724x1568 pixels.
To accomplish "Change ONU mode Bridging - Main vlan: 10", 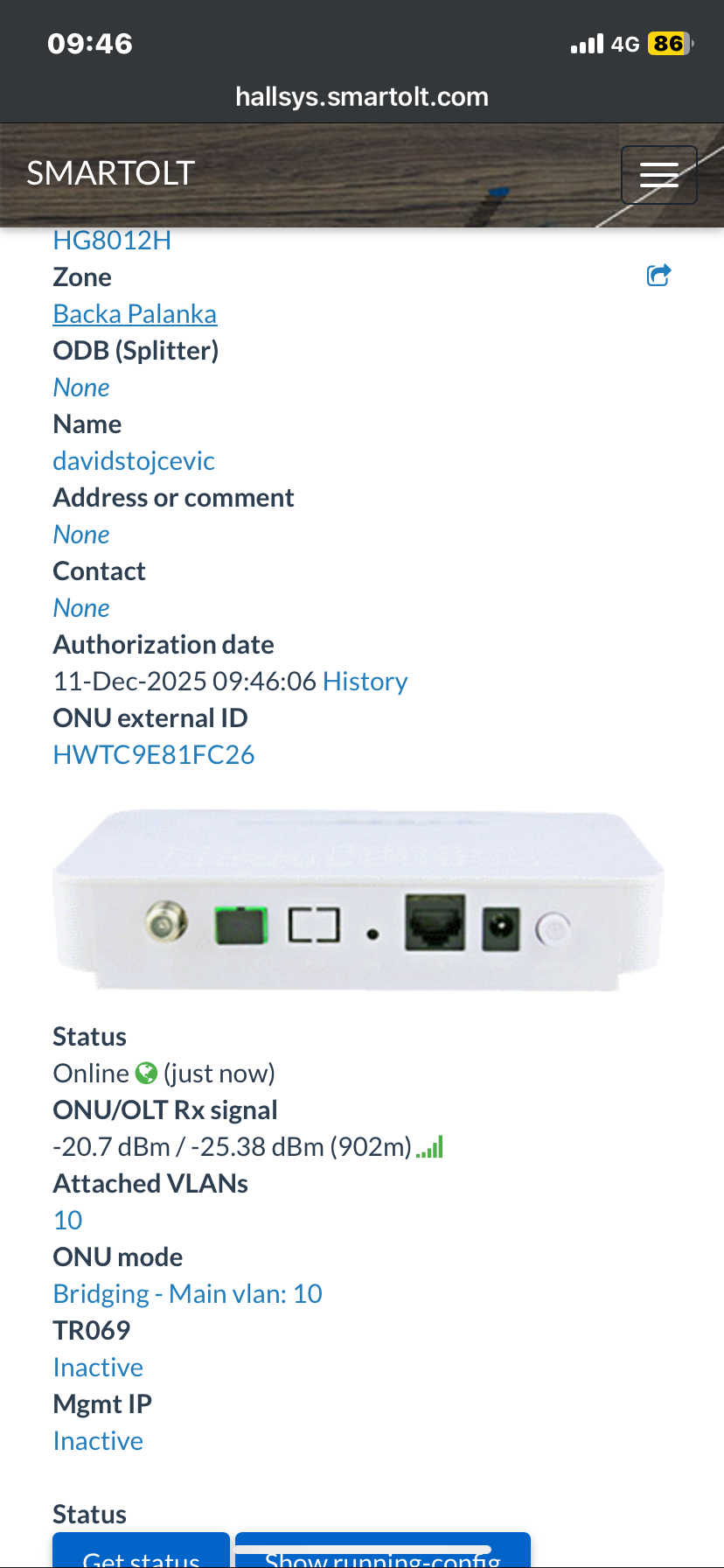I will (188, 1294).
